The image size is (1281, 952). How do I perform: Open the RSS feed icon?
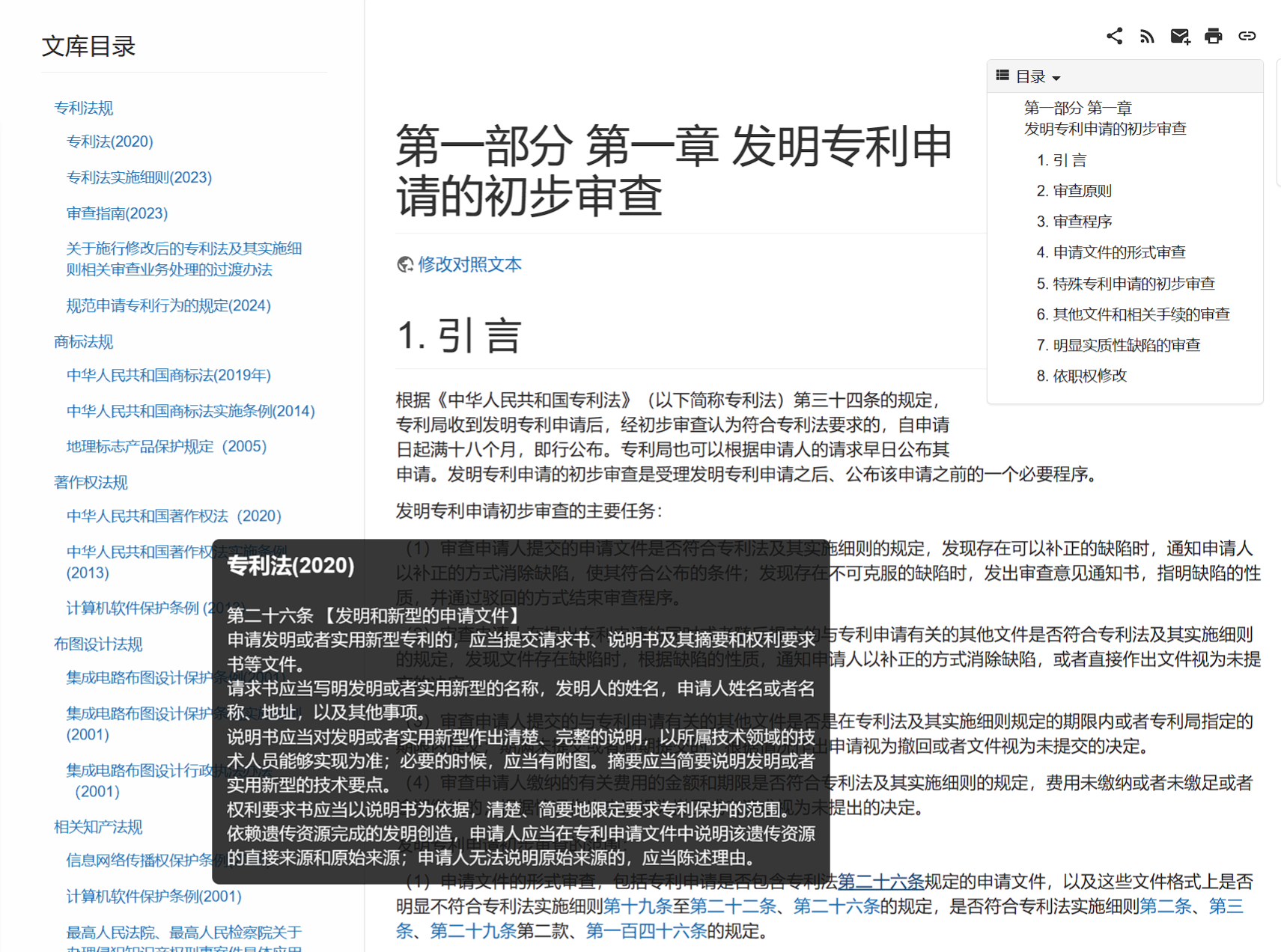point(1147,36)
